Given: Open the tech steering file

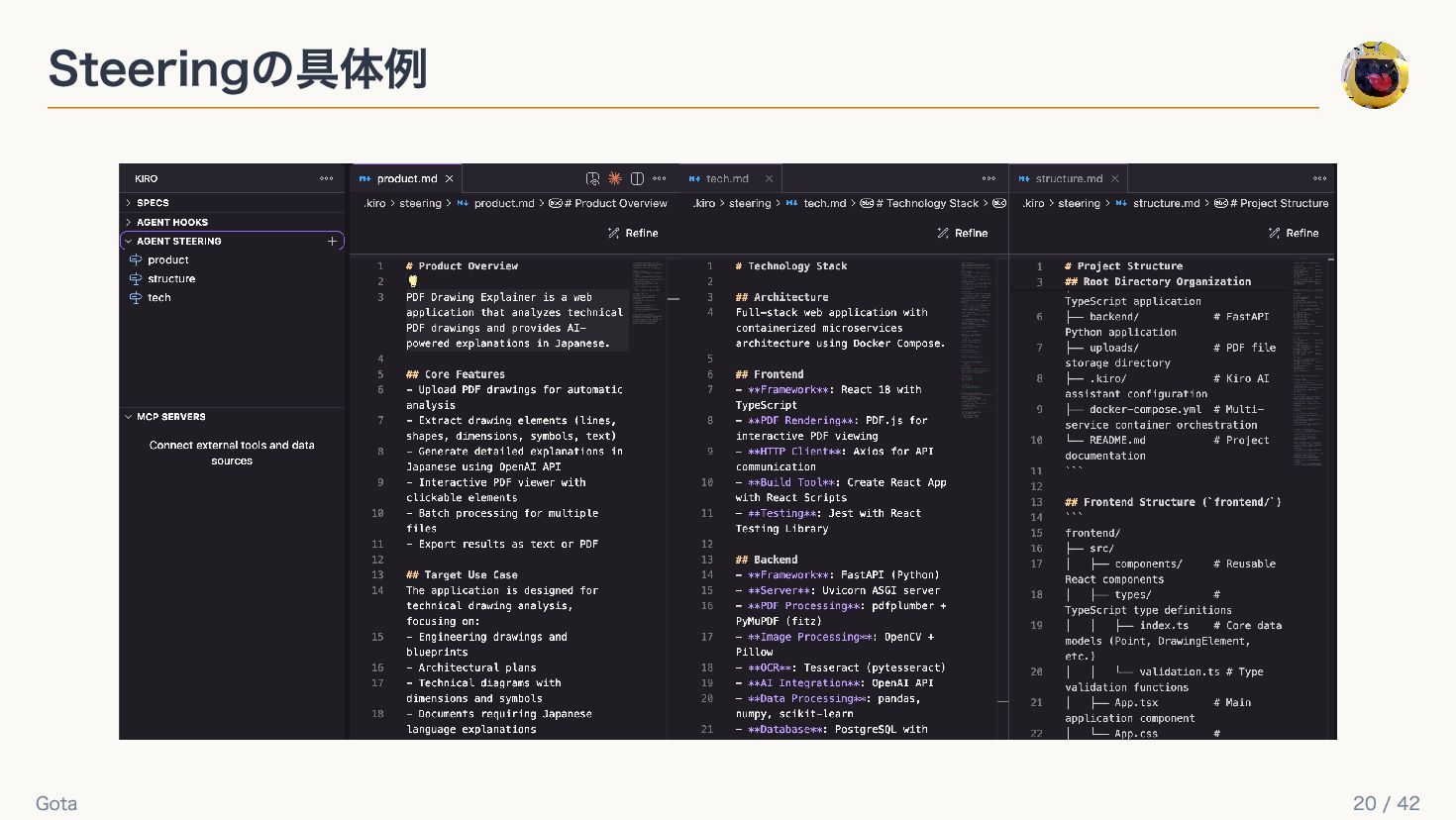Looking at the screenshot, I should 158,297.
